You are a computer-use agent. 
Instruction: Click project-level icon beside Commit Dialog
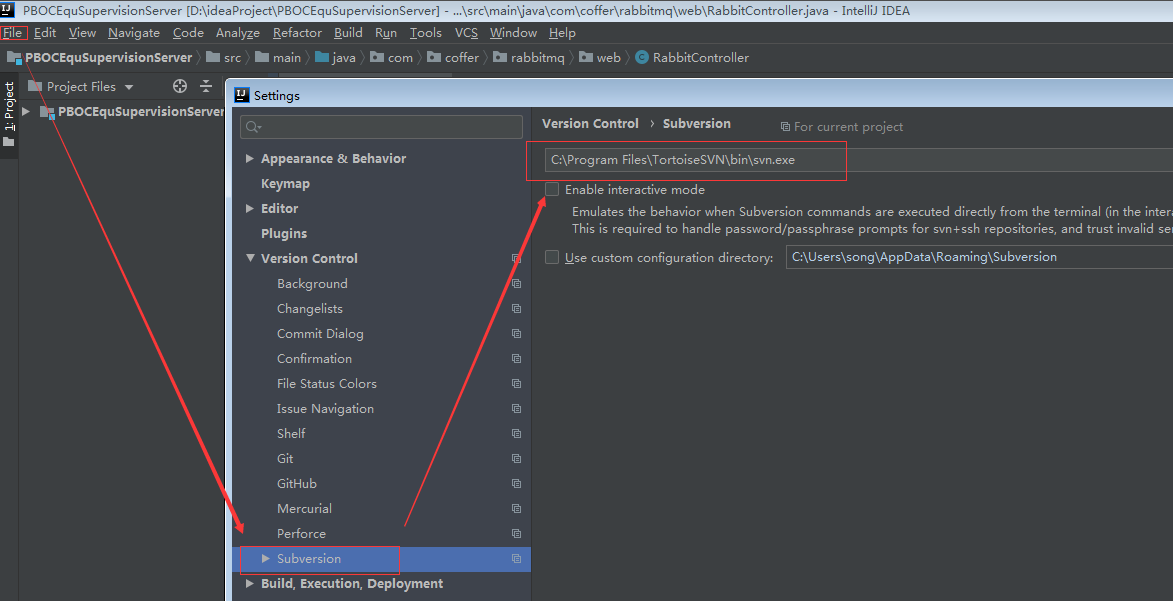point(516,334)
